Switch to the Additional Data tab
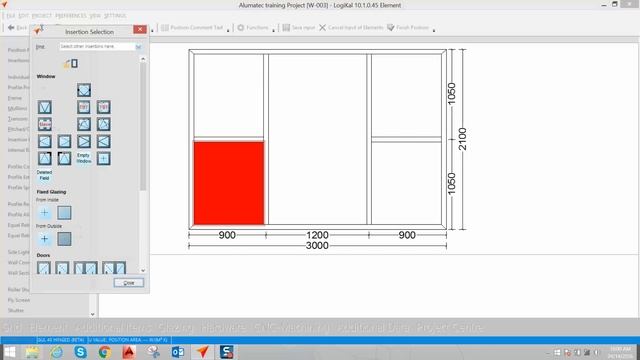Screen dimensions: 640x360 point(373,327)
